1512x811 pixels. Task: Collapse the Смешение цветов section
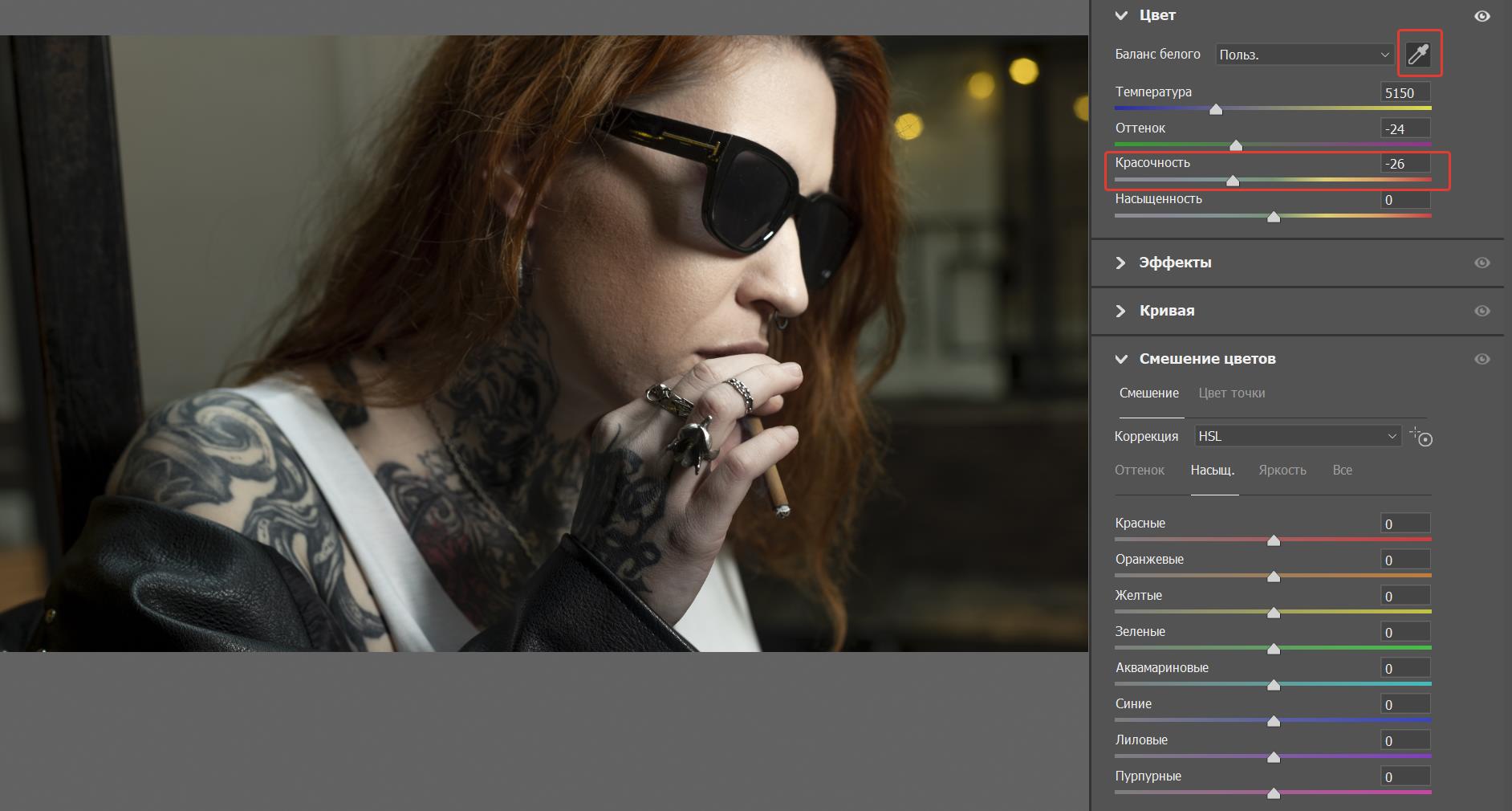[x=1121, y=359]
